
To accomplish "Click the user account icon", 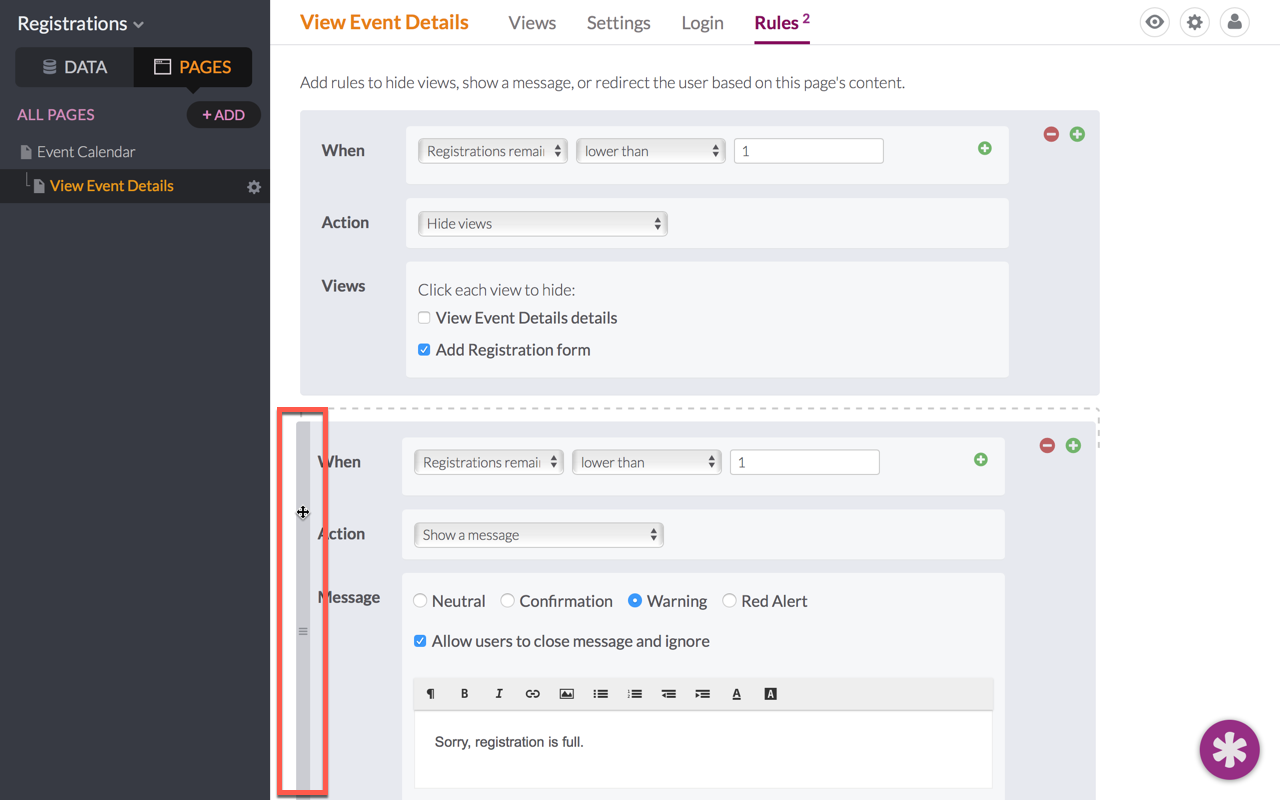I will click(1235, 22).
